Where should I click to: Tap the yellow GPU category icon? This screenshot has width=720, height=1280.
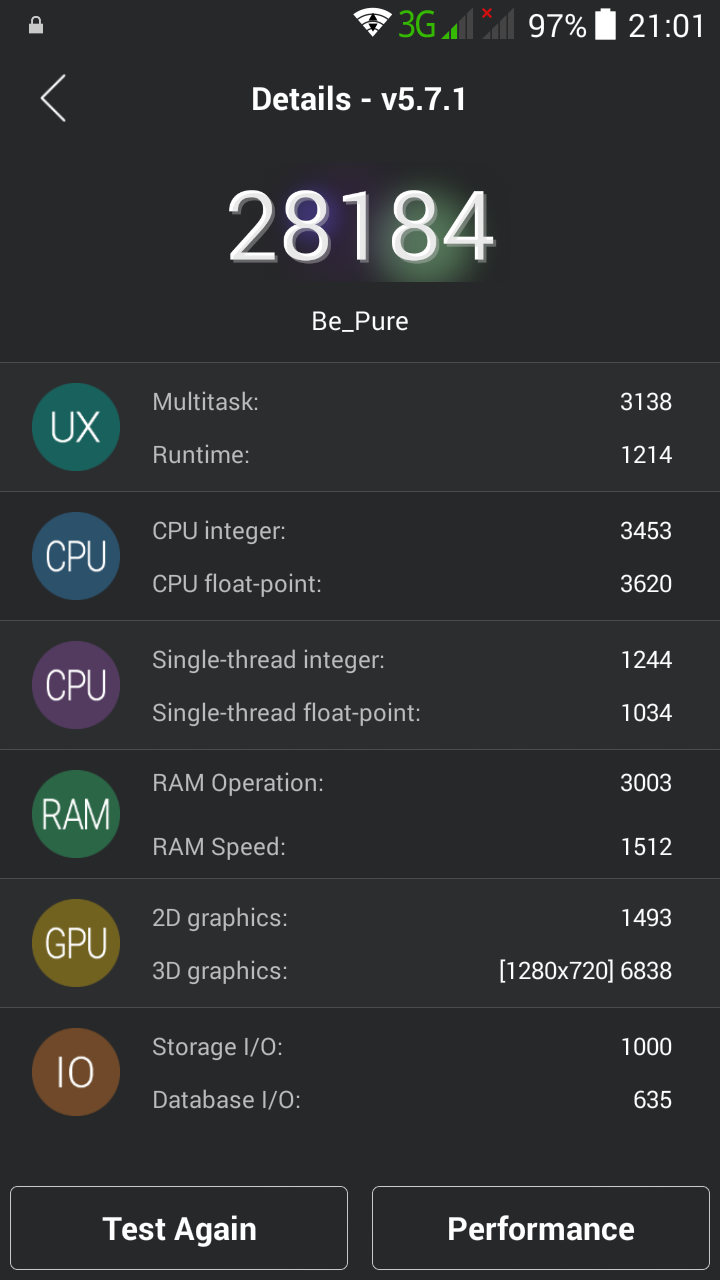pos(76,943)
